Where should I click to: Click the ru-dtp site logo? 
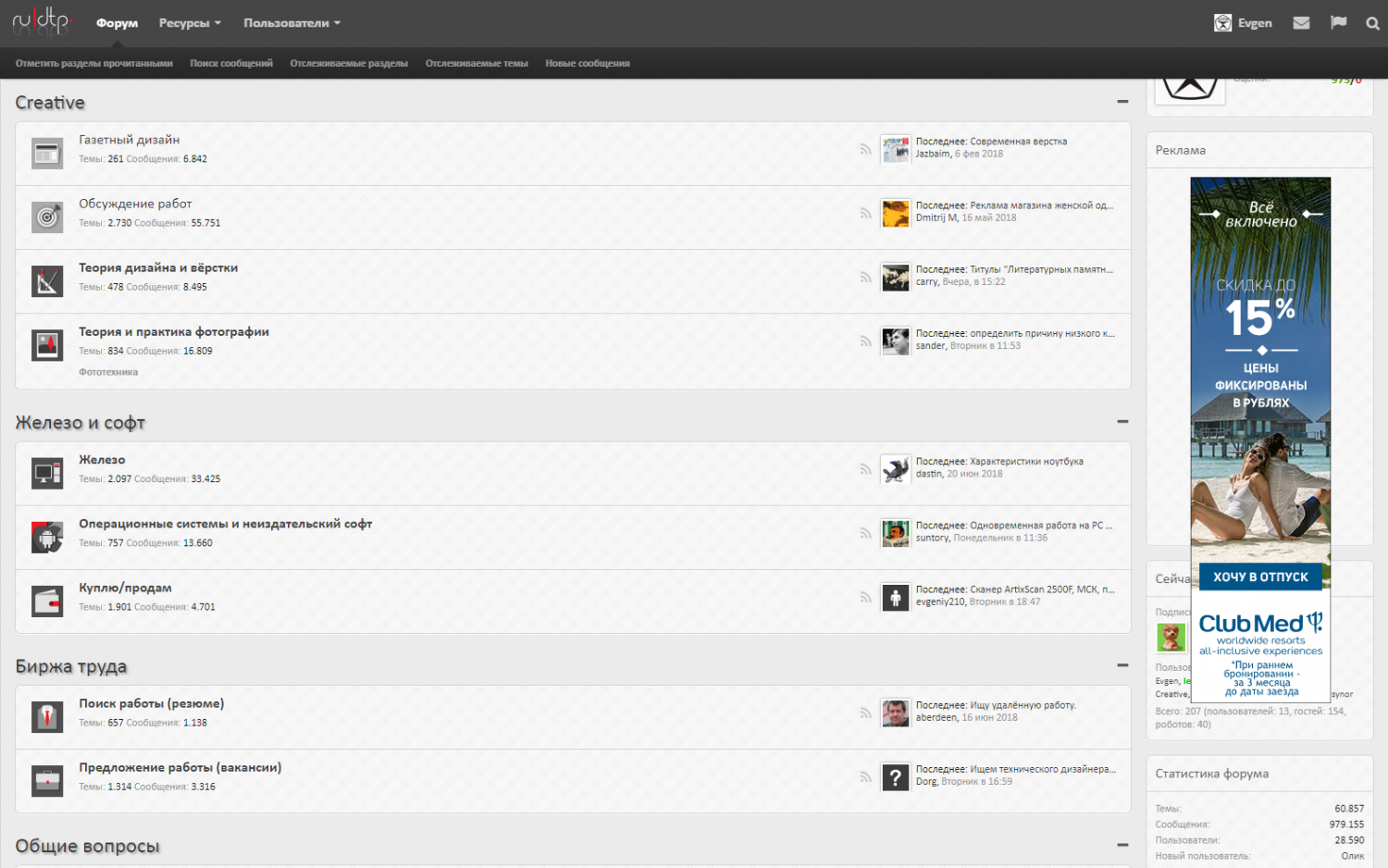(43, 21)
